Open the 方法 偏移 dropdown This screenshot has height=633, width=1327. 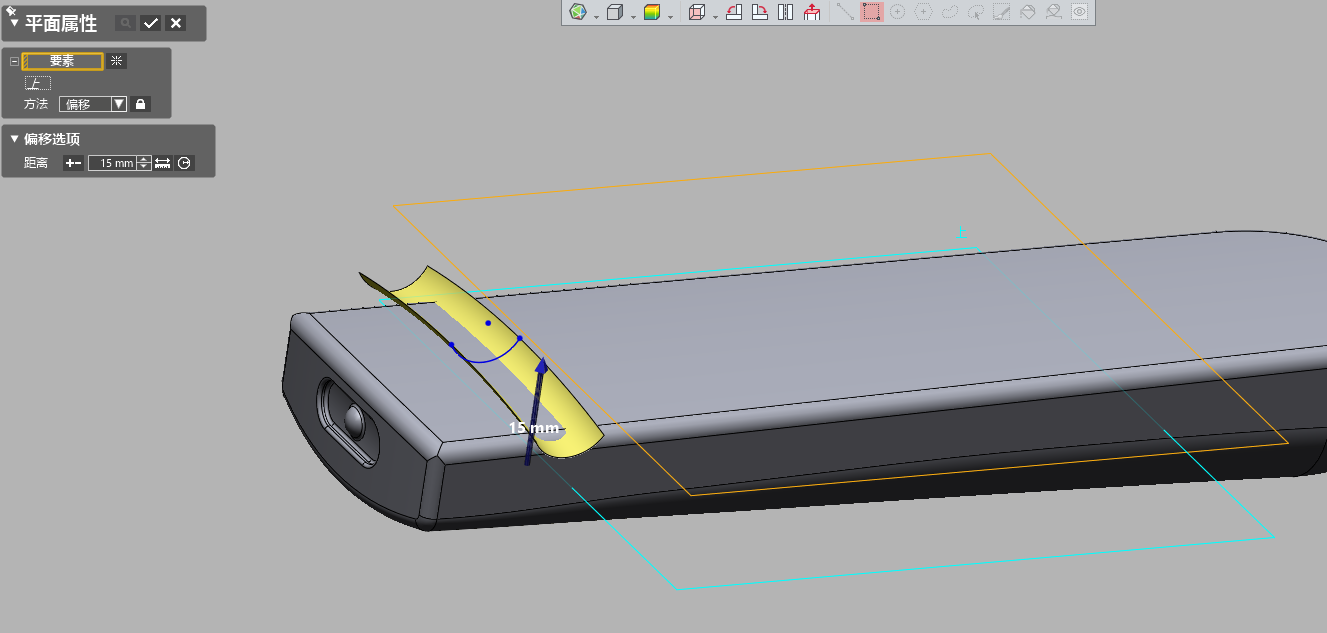pos(119,104)
